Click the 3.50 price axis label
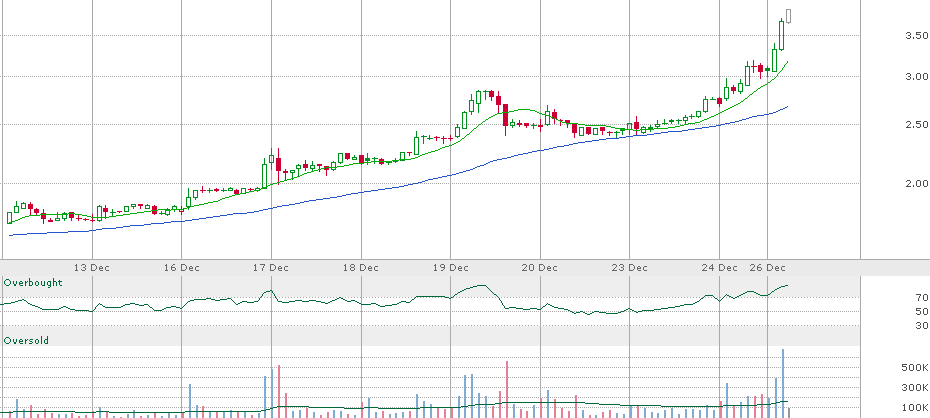Screen dimensions: 930x418 (x=916, y=36)
